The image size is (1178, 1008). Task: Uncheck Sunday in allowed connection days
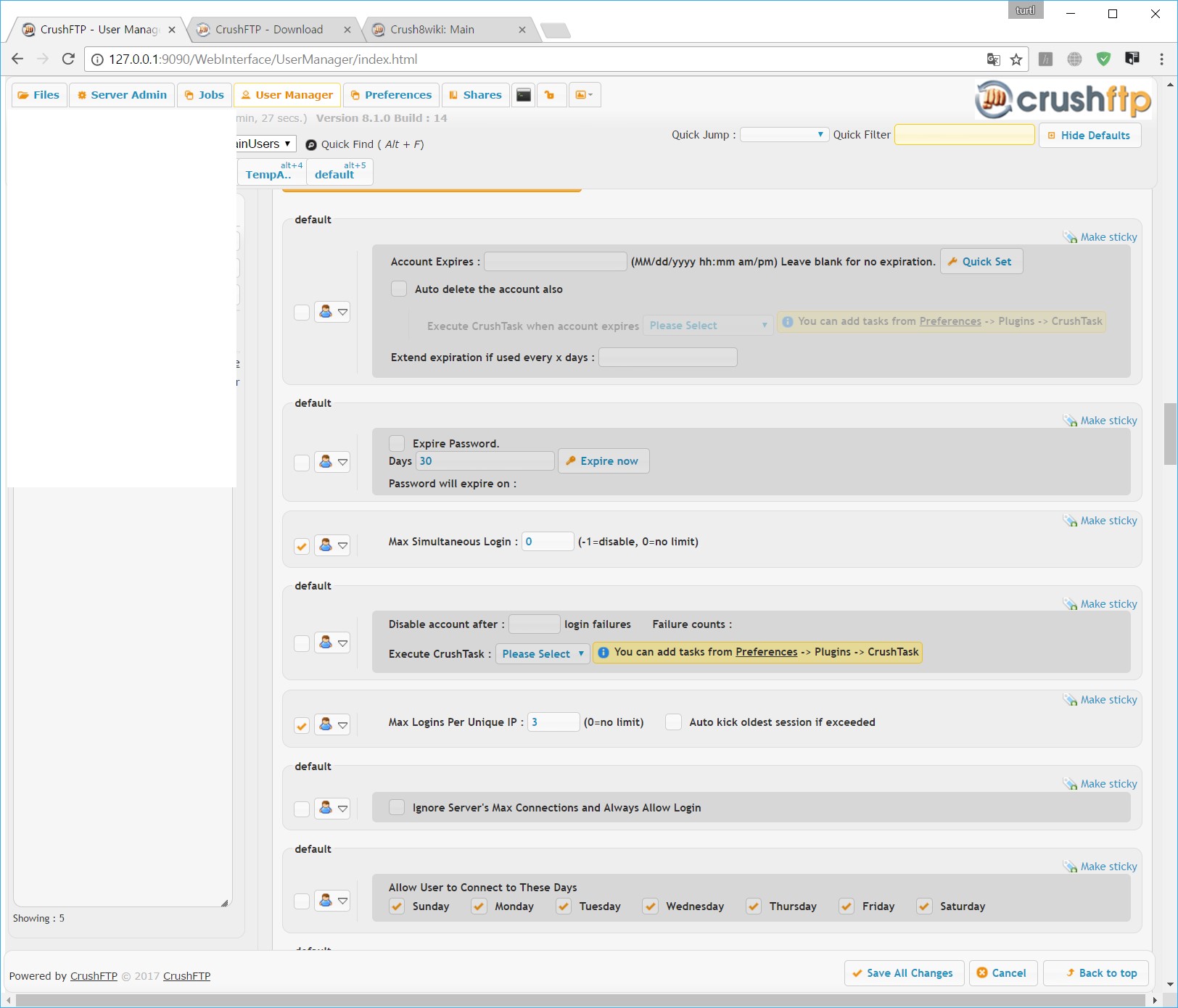(397, 906)
